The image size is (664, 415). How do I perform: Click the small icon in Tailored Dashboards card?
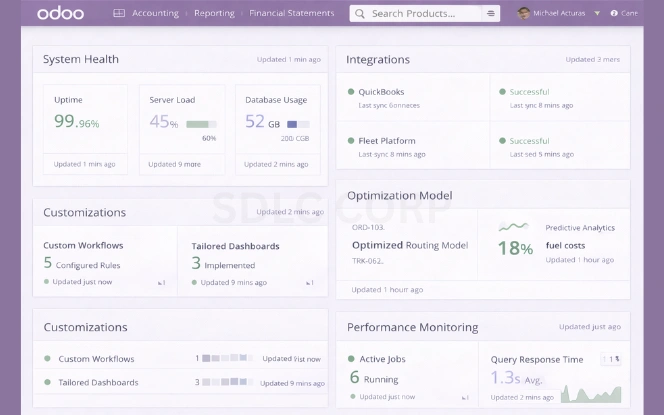tap(310, 282)
